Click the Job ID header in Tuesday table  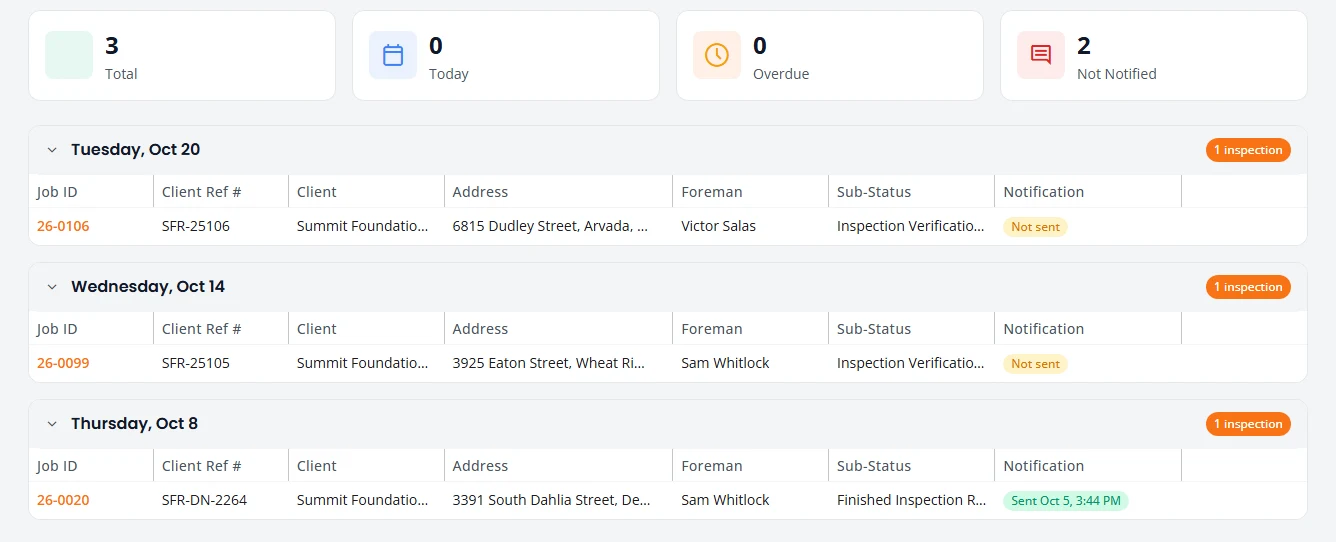click(57, 192)
